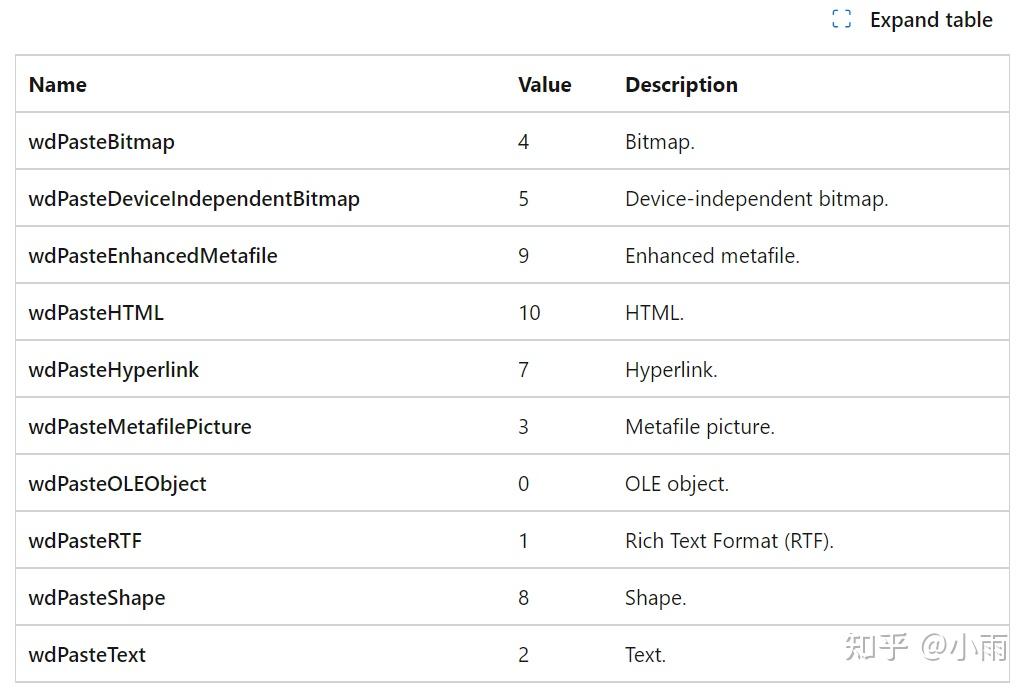Select the Value column header
This screenshot has width=1035, height=691.
544,85
